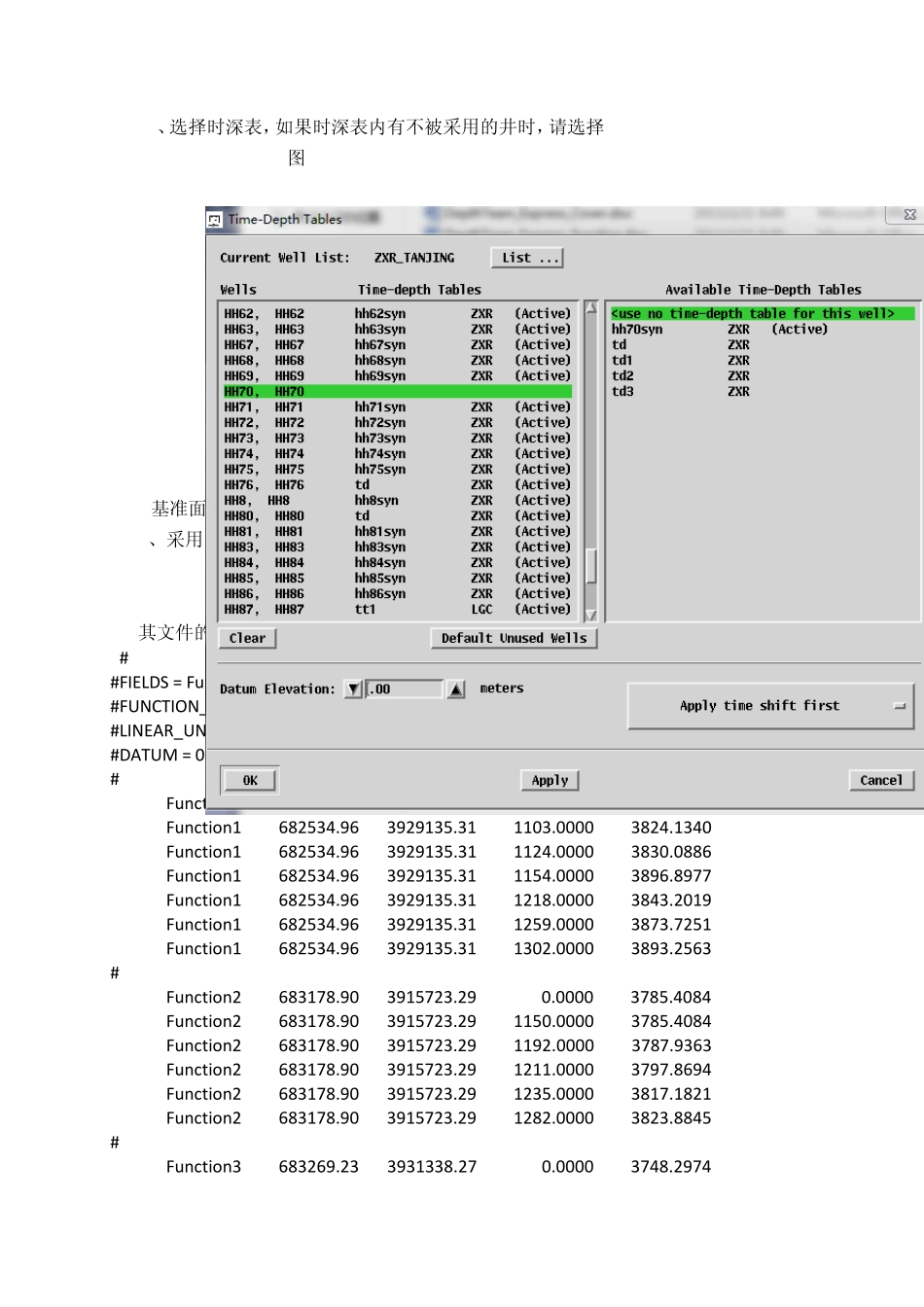The height and width of the screenshot is (1307, 924).
Task: Confirm with the OK button
Action: tap(250, 781)
